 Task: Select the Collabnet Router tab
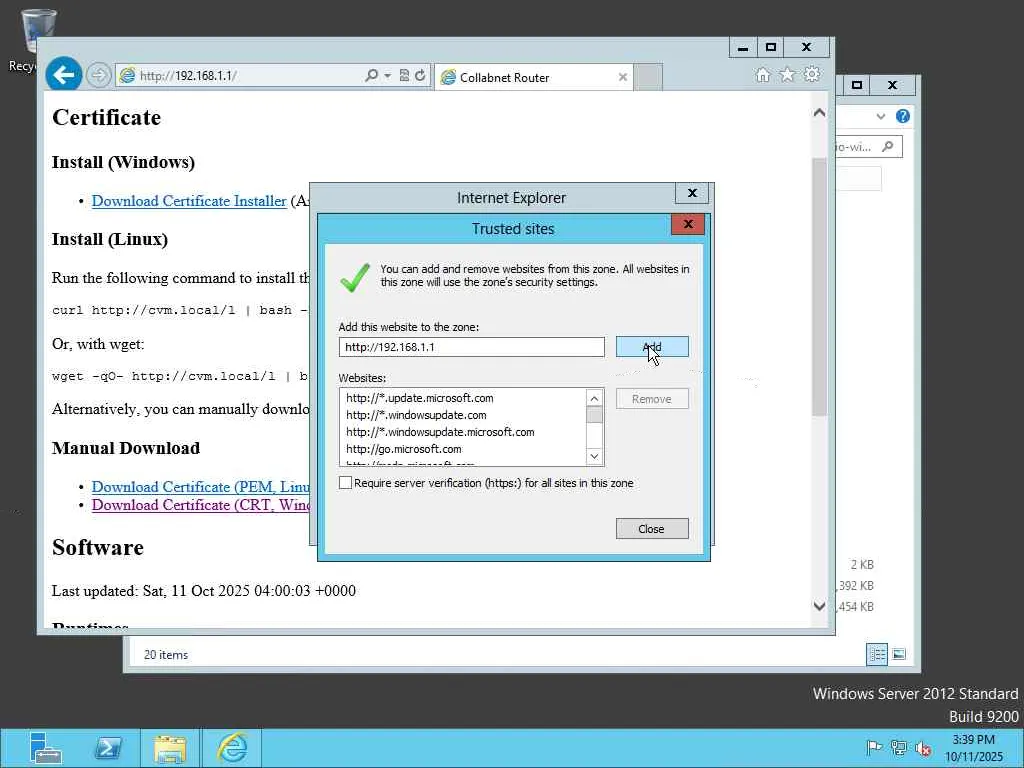click(533, 77)
